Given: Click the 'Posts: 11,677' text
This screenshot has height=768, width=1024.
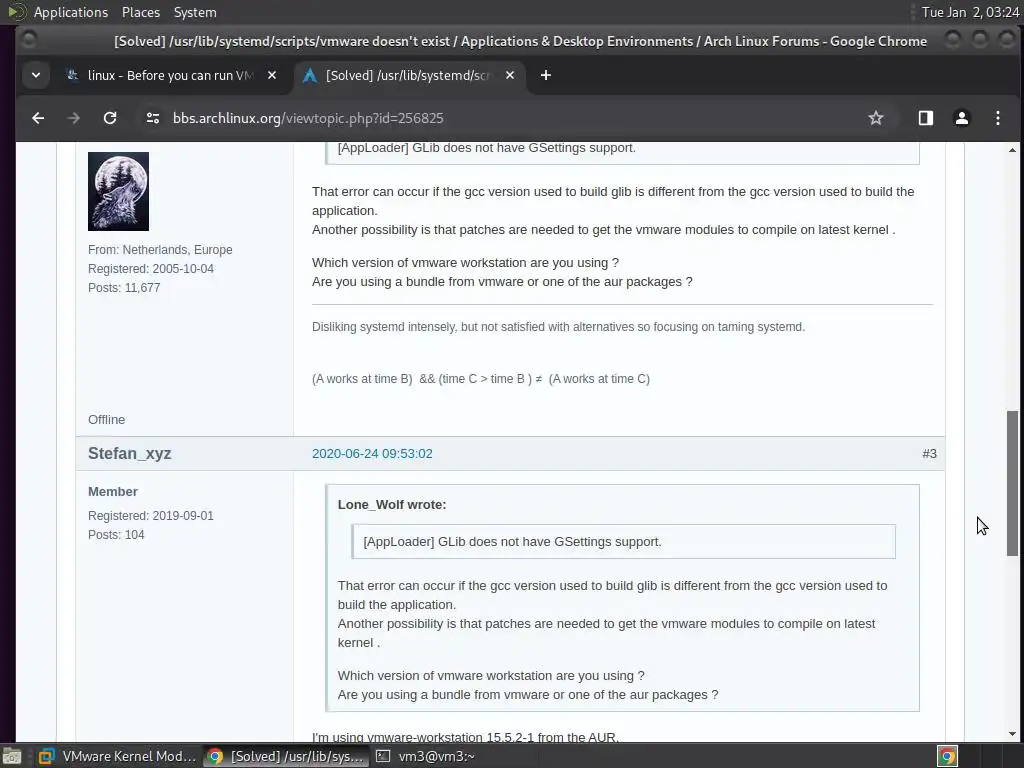Looking at the screenshot, I should coord(124,288).
